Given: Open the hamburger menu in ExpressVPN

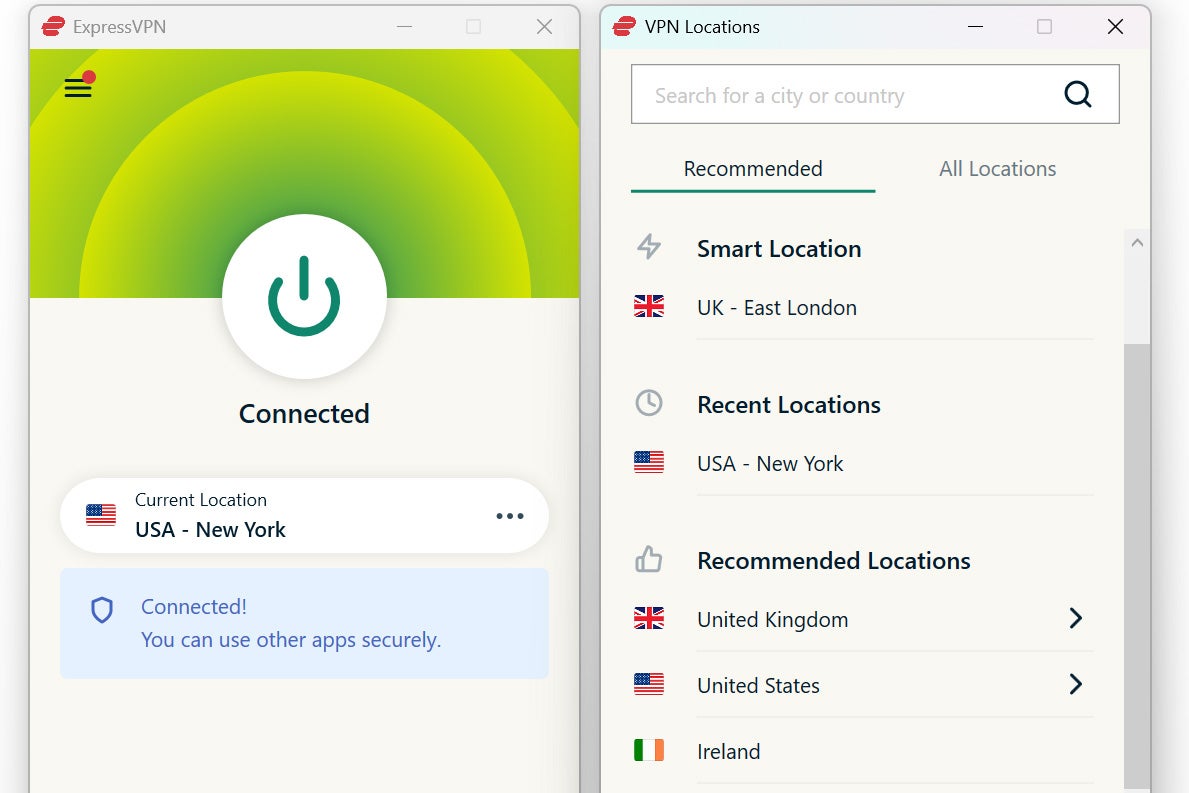Looking at the screenshot, I should coord(78,87).
